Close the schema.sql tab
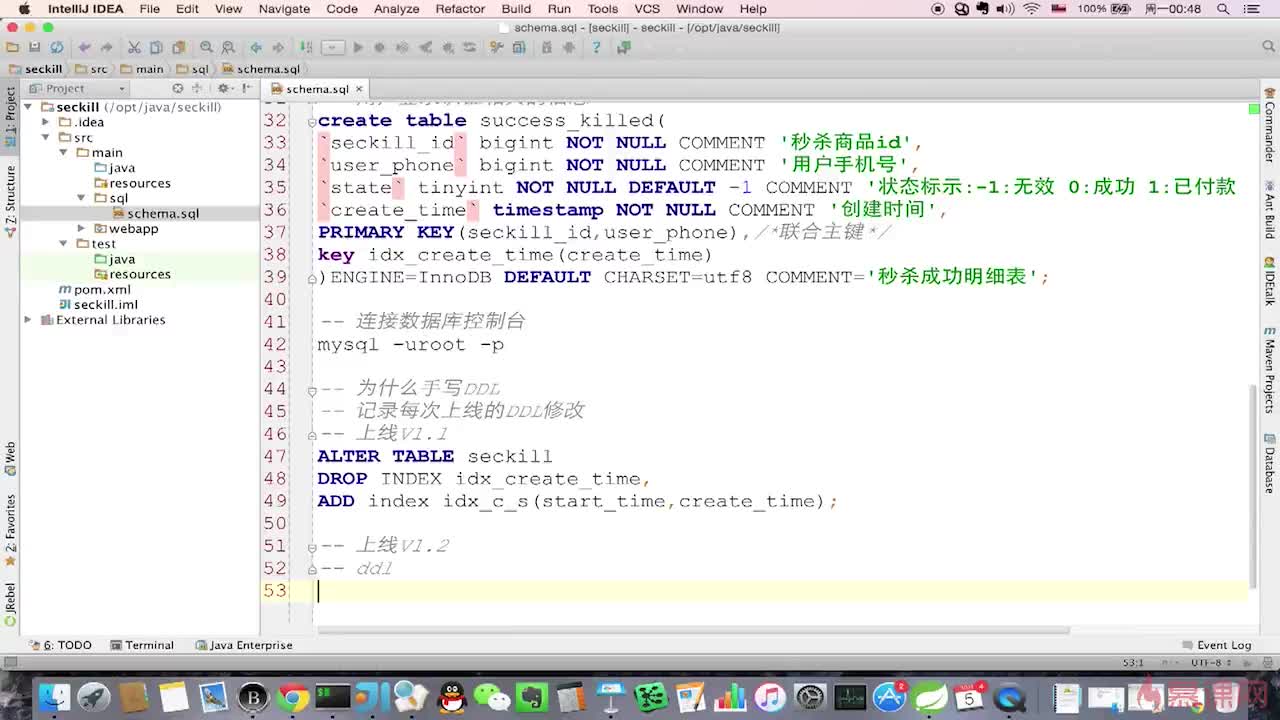The image size is (1280, 720). (x=359, y=89)
